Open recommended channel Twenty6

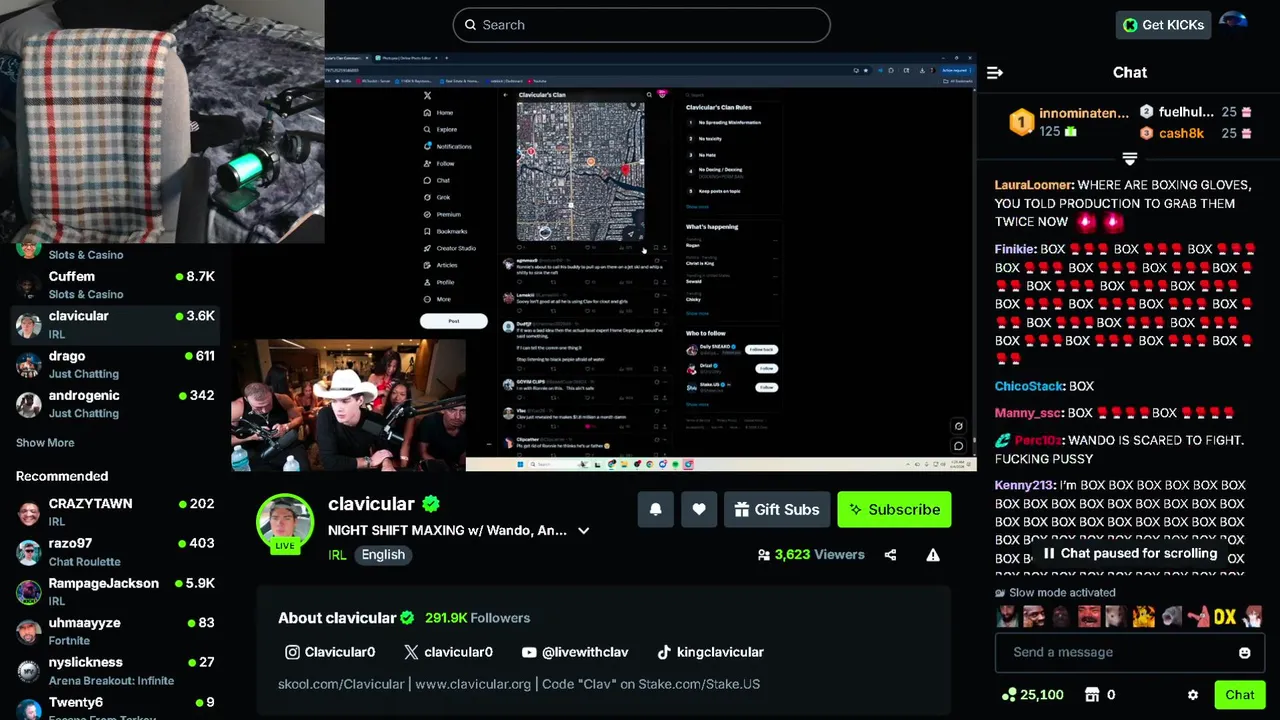pyautogui.click(x=116, y=706)
